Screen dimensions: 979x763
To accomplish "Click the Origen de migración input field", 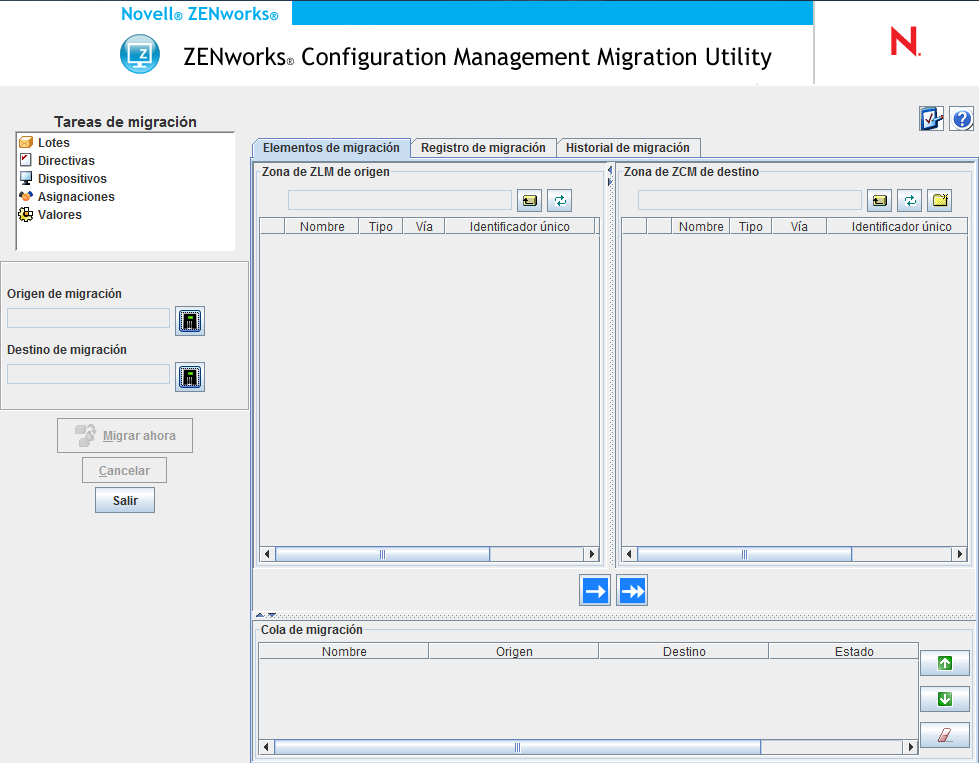I will pos(88,317).
